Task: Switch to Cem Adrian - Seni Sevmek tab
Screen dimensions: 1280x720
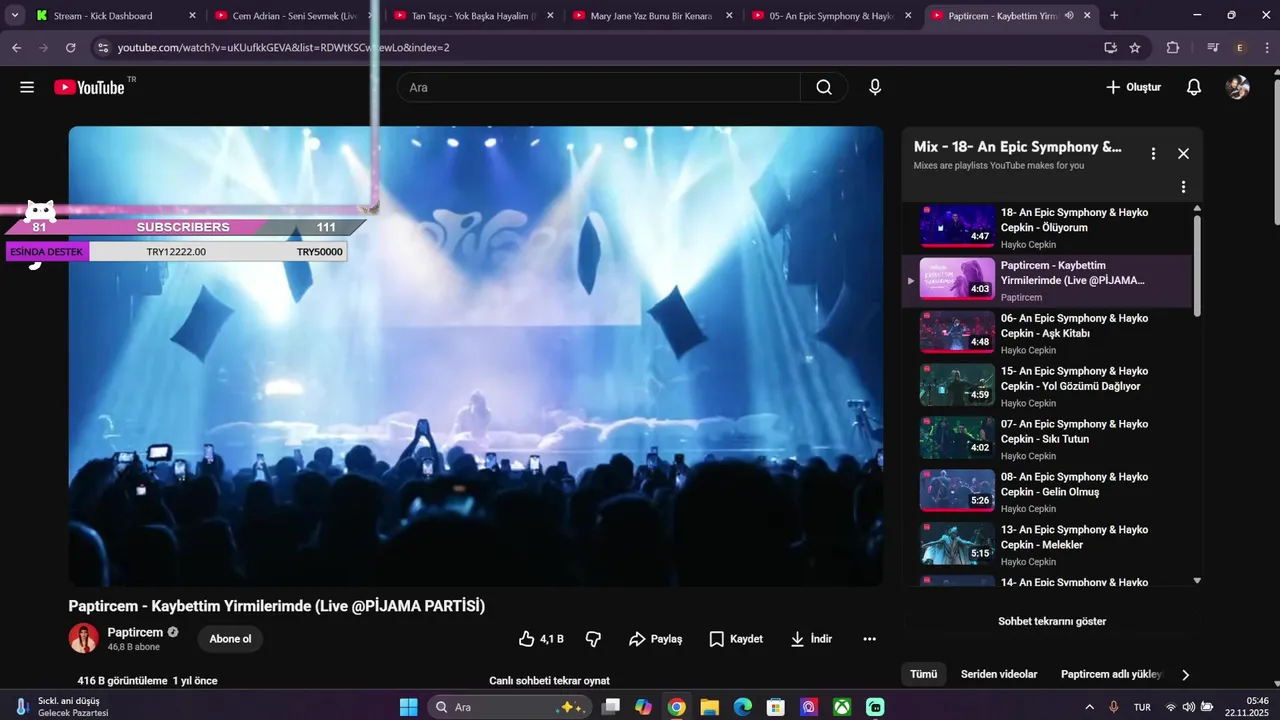Action: (x=292, y=16)
